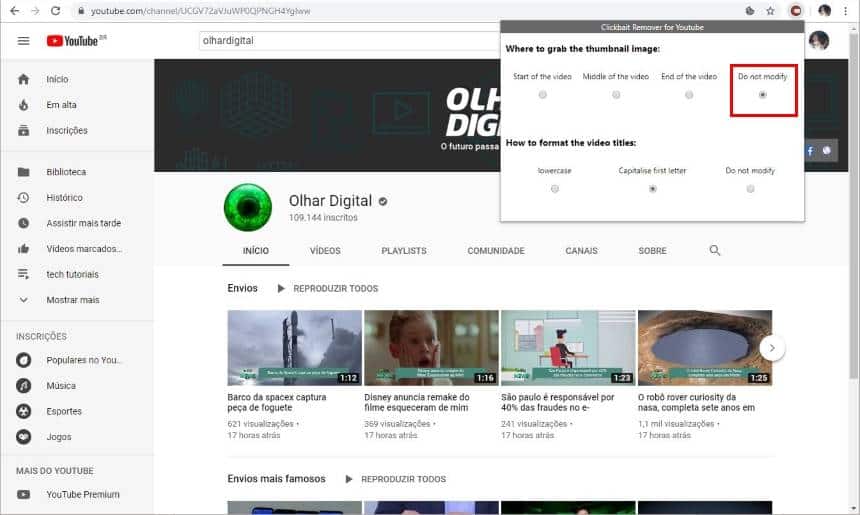Open São paulo é responsável video title
Viewport: 860px width, 515px height.
(557, 402)
